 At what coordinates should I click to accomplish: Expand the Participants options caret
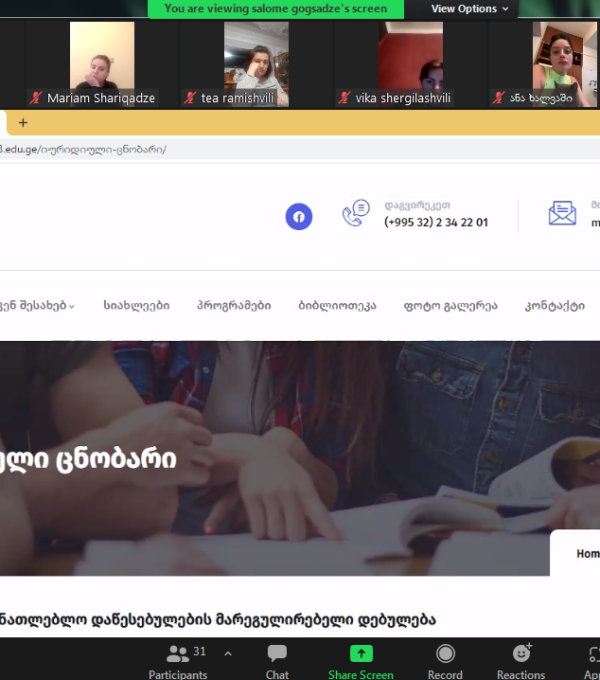228,654
